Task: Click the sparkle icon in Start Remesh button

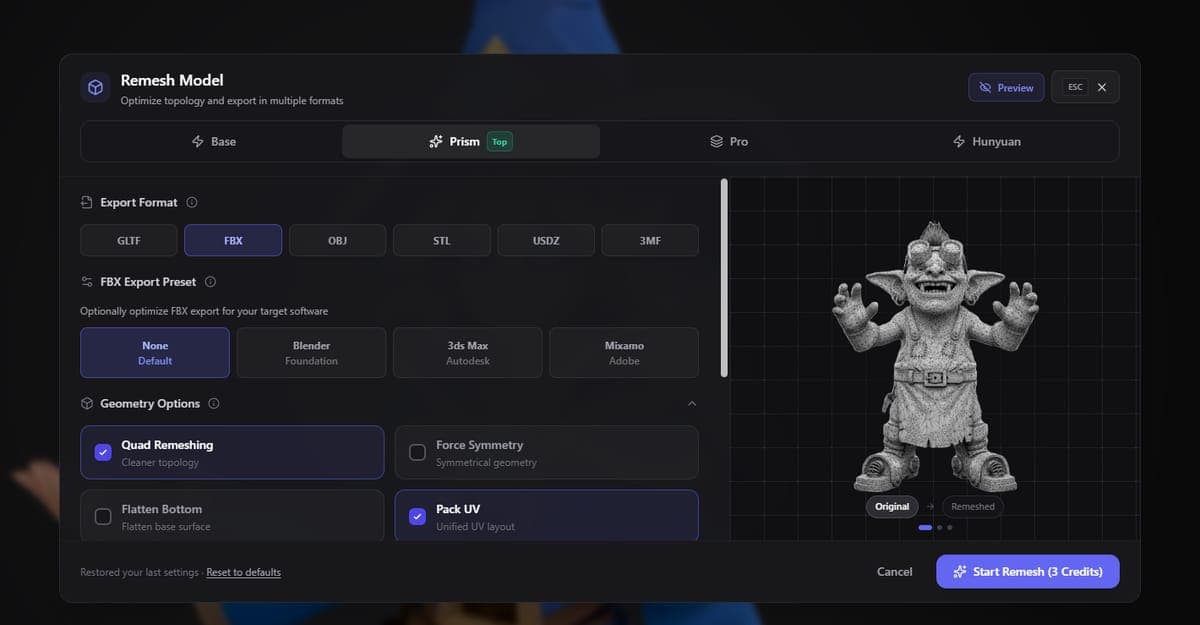Action: point(960,572)
